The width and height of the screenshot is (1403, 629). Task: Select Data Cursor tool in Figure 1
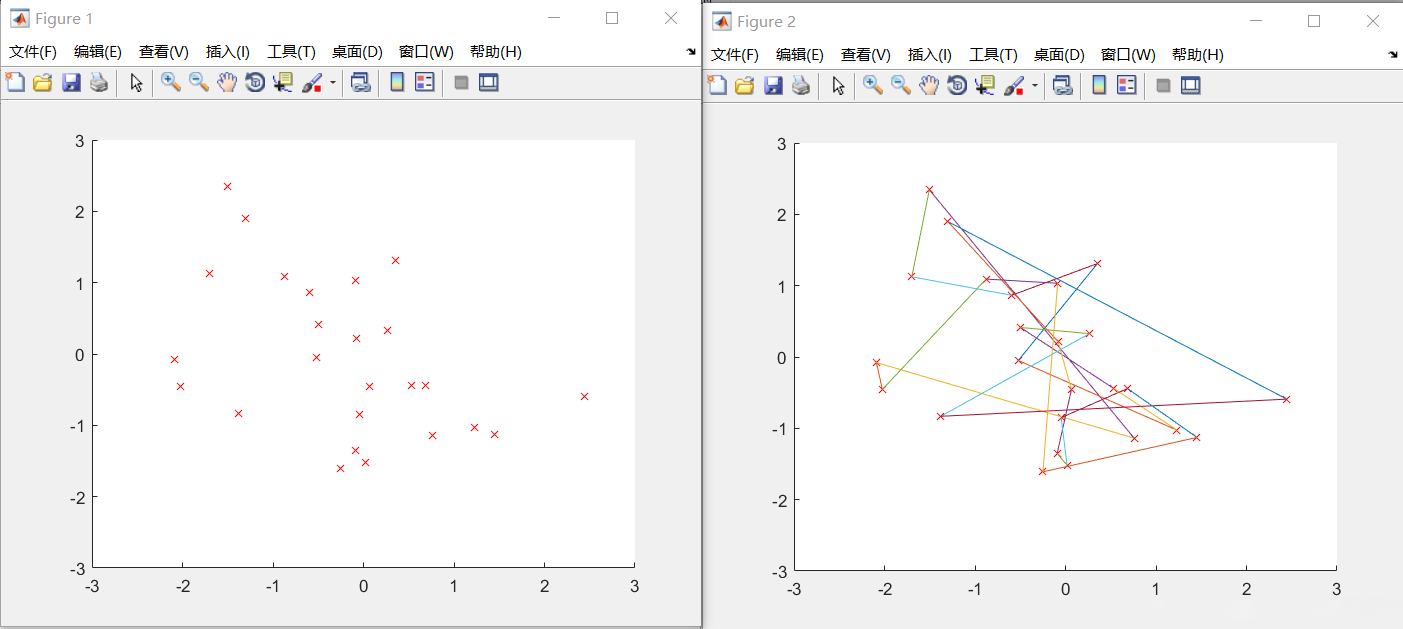pos(283,83)
